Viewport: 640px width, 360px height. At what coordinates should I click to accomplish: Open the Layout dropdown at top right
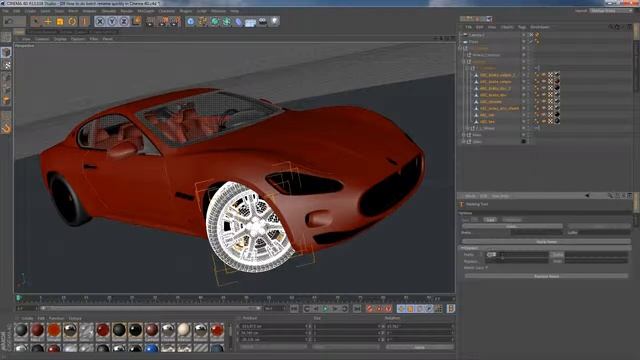(611, 11)
